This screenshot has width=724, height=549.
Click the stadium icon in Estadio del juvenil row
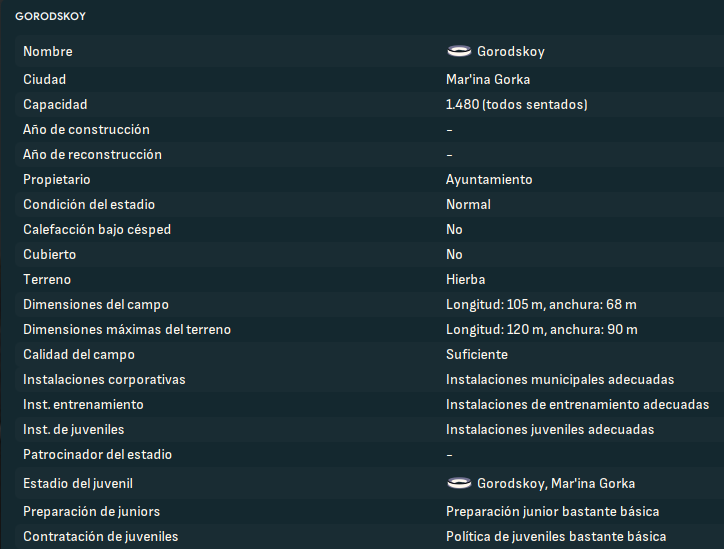[x=459, y=483]
